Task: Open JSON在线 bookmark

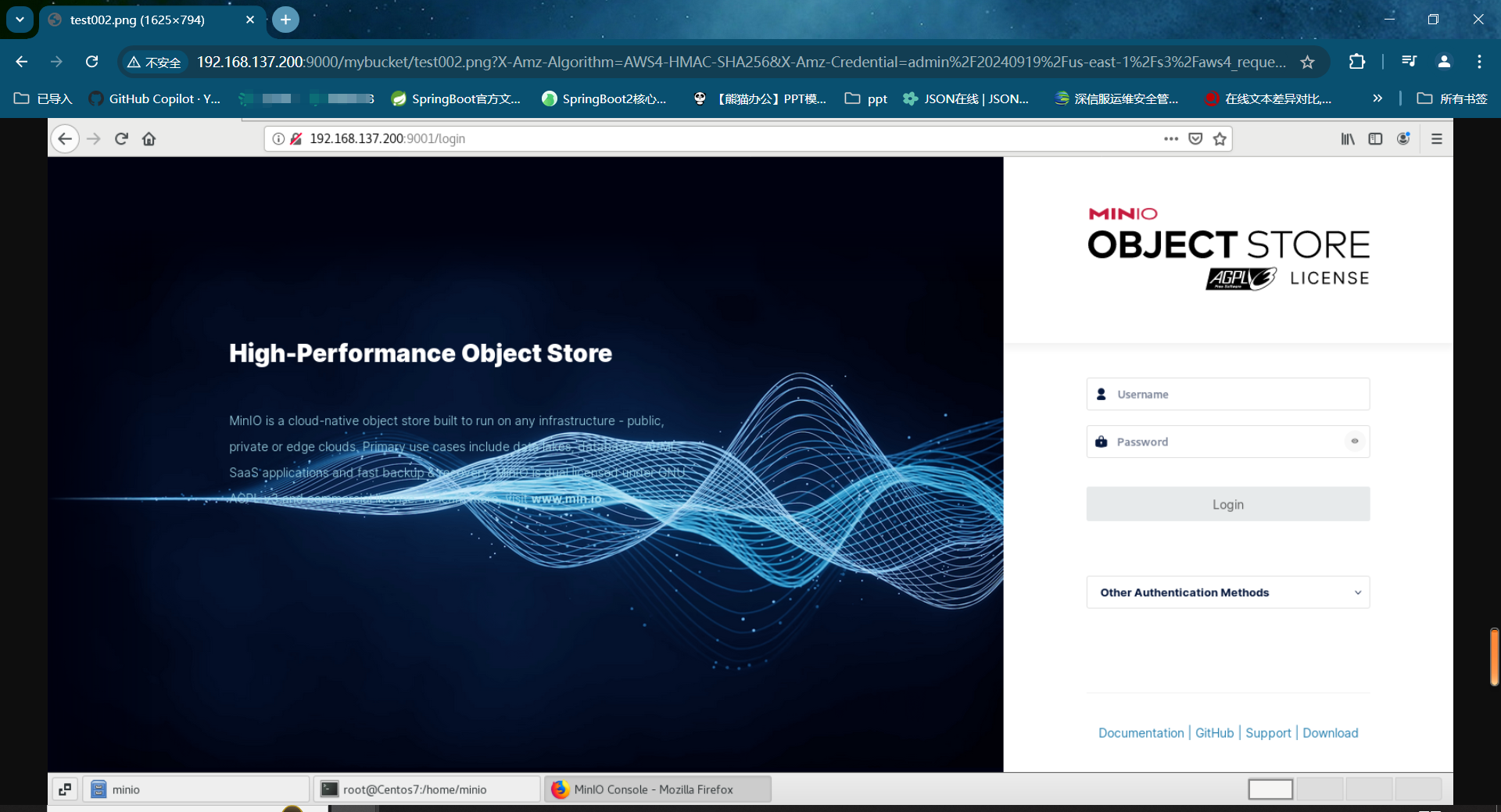Action: pos(966,98)
